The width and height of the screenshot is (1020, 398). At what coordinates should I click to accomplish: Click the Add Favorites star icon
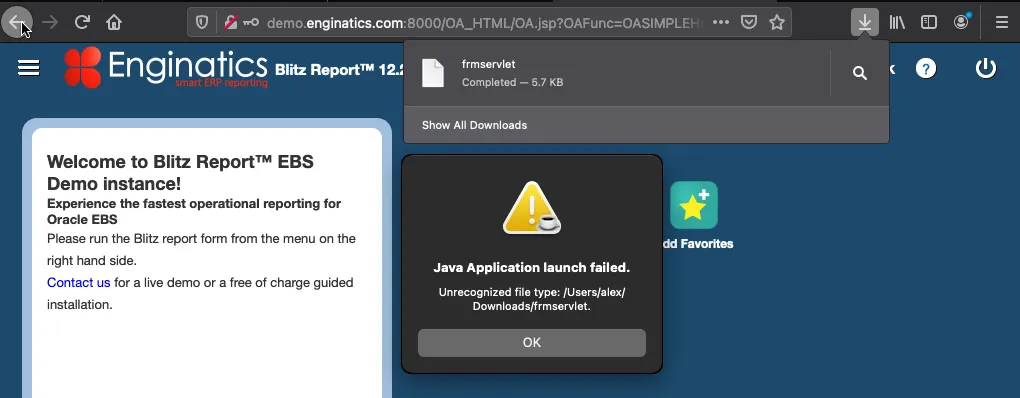(x=694, y=205)
